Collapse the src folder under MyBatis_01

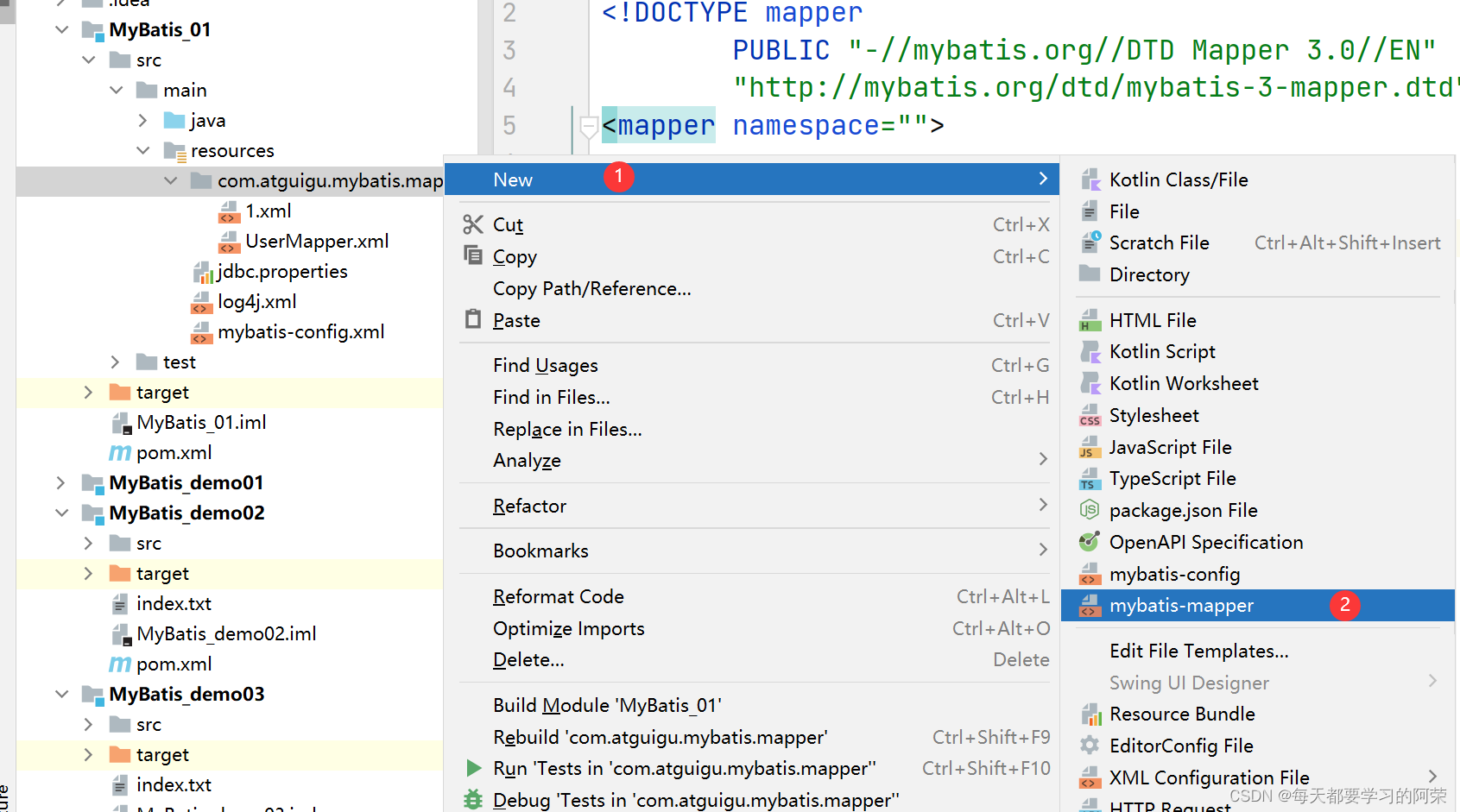click(89, 60)
